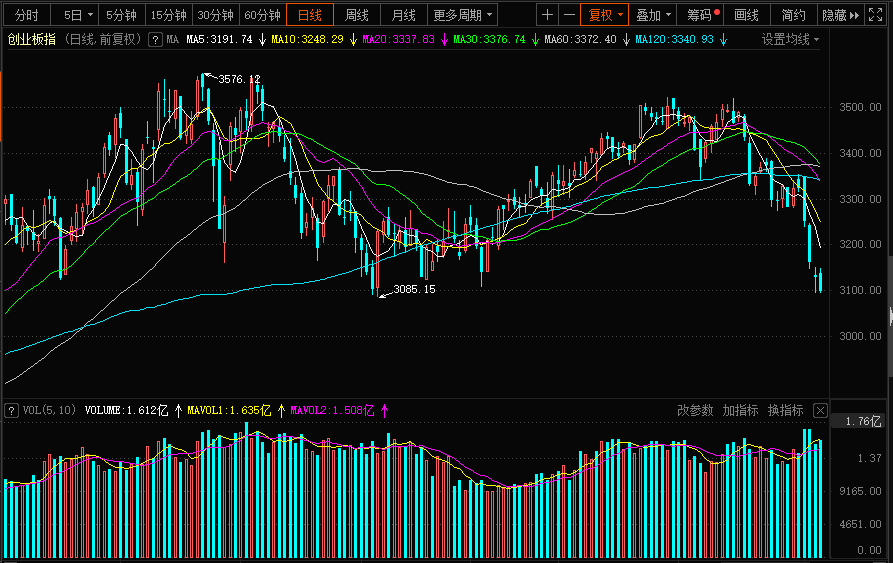Click 换指标 to switch the indicator
The image size is (893, 563).
tap(785, 410)
